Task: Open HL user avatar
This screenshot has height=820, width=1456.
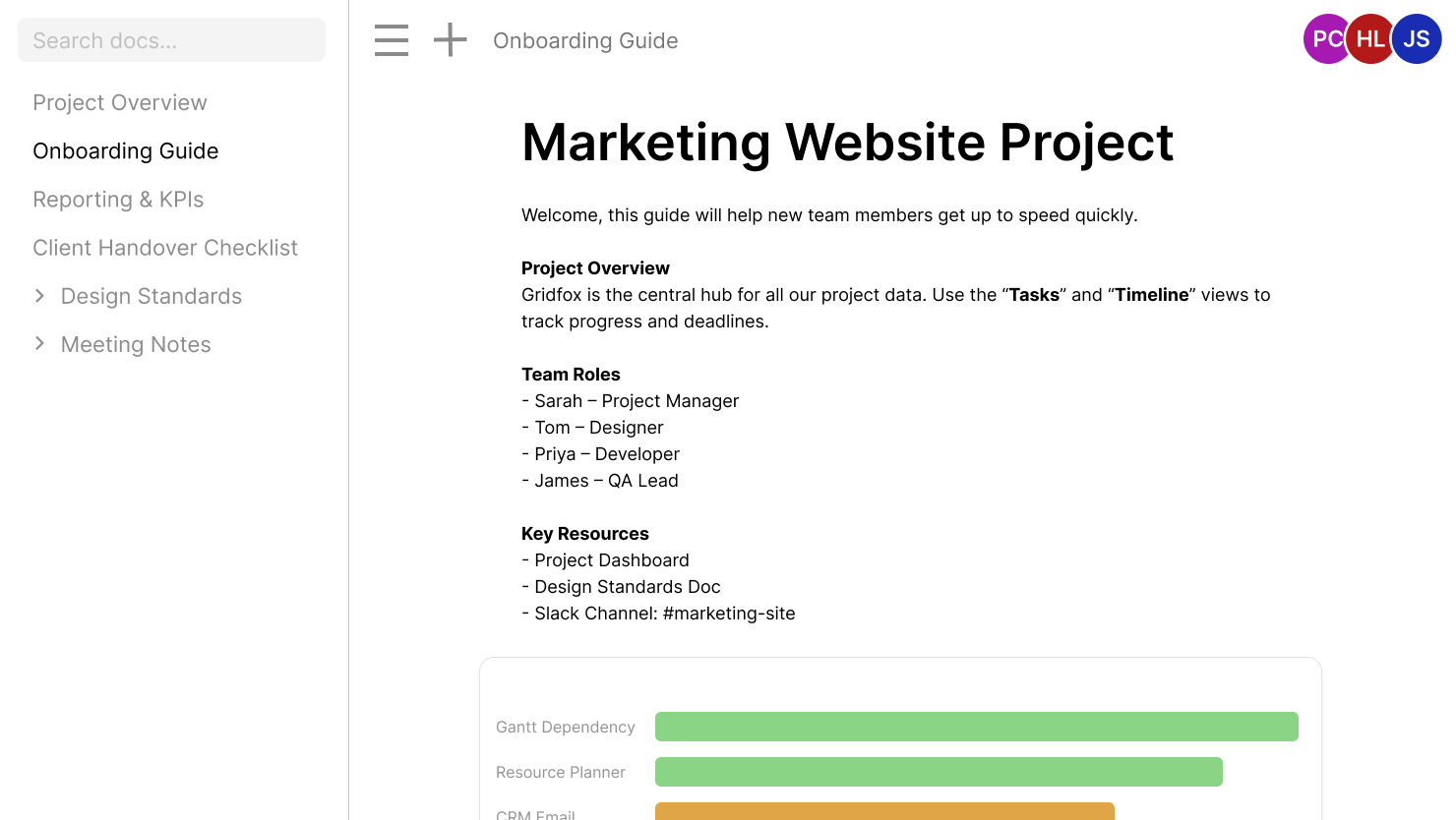Action: click(x=1369, y=39)
